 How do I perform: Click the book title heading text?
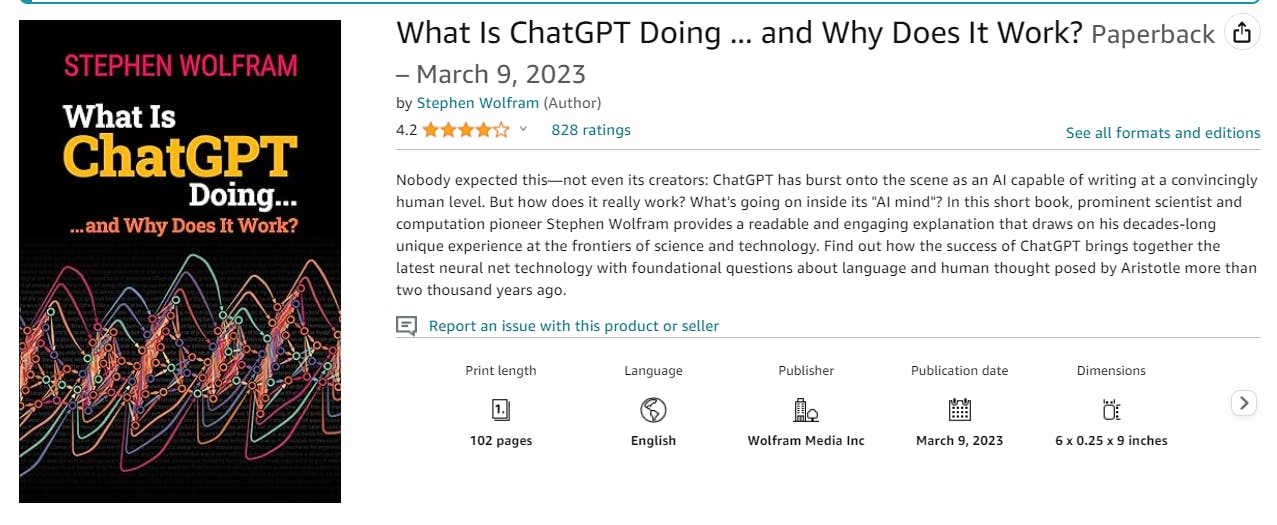point(740,33)
